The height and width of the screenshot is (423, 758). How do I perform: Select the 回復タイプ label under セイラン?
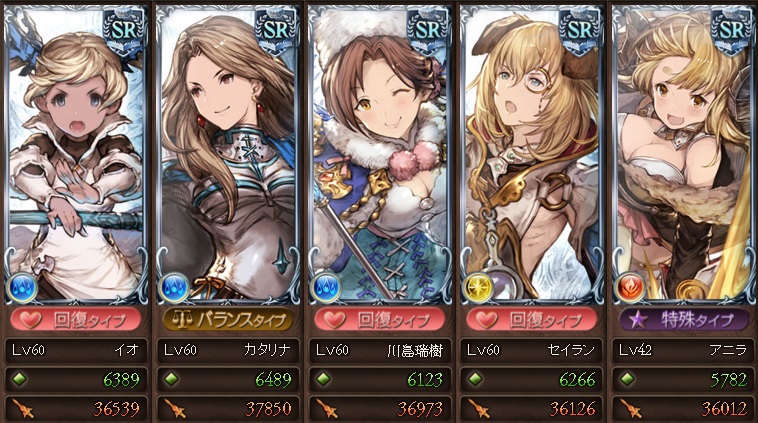[x=532, y=320]
